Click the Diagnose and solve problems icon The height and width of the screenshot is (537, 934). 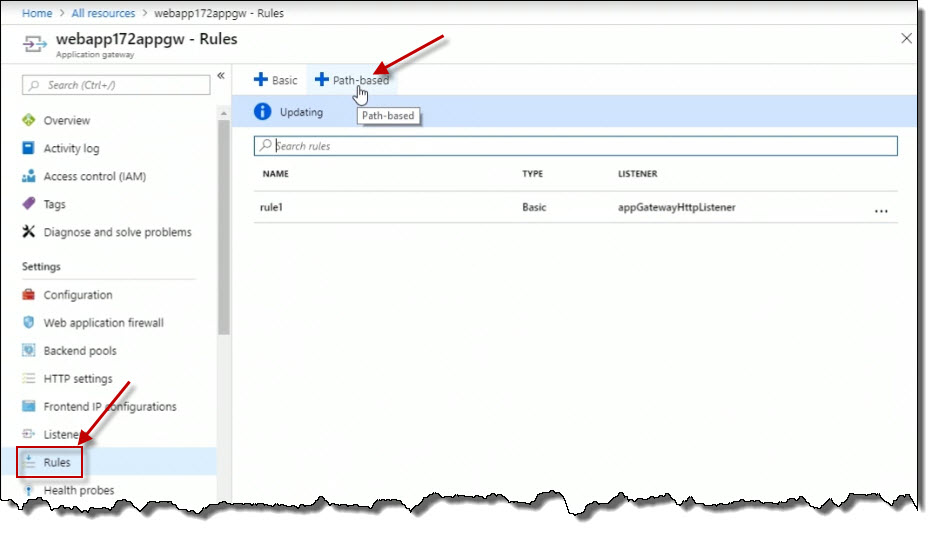[x=29, y=232]
